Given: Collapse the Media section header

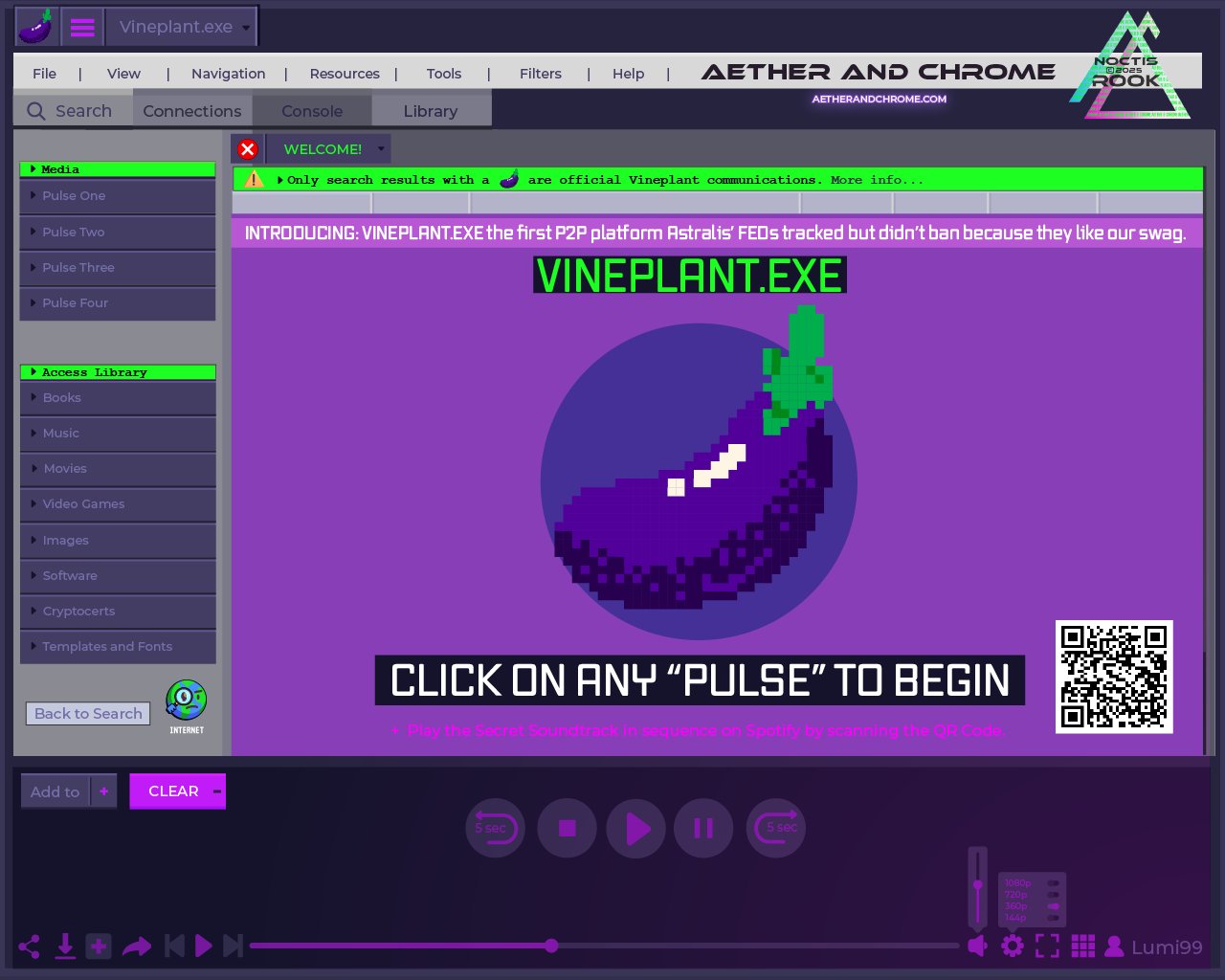Looking at the screenshot, I should [118, 169].
